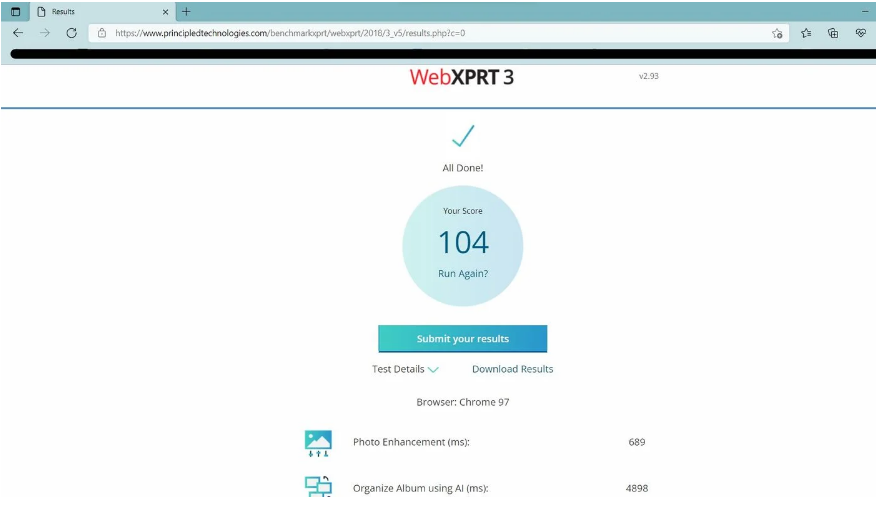The height and width of the screenshot is (513, 876).
Task: Click the heart-pulse browser icon at far right
Action: coord(860,33)
